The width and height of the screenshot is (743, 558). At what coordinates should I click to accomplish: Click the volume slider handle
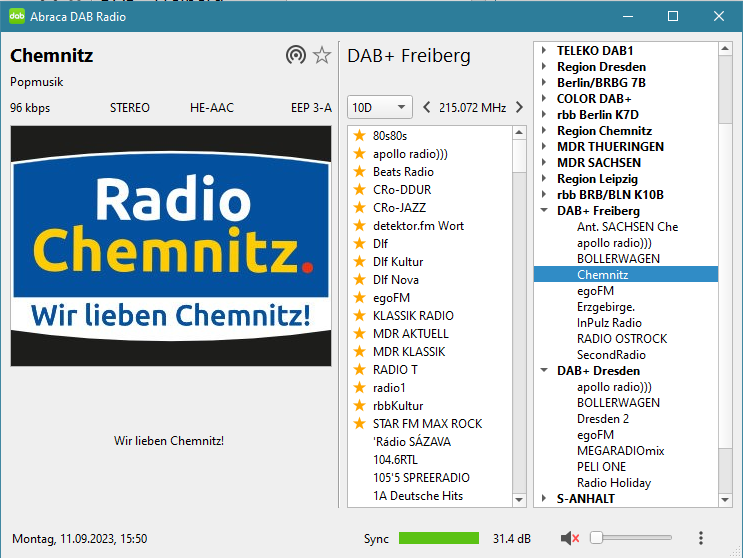tap(596, 538)
